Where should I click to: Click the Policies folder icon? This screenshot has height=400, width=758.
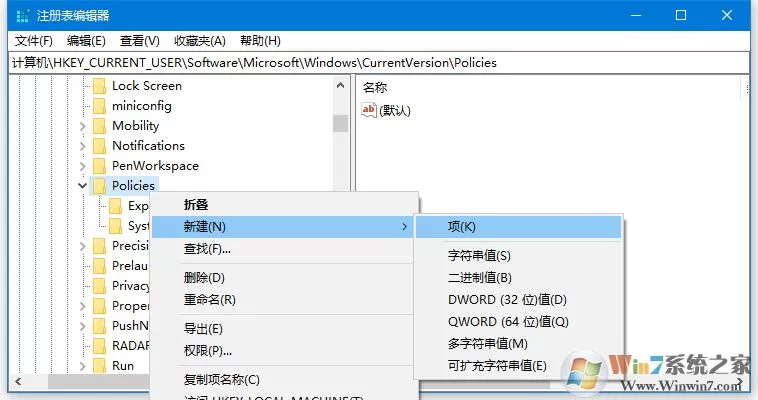coord(99,186)
